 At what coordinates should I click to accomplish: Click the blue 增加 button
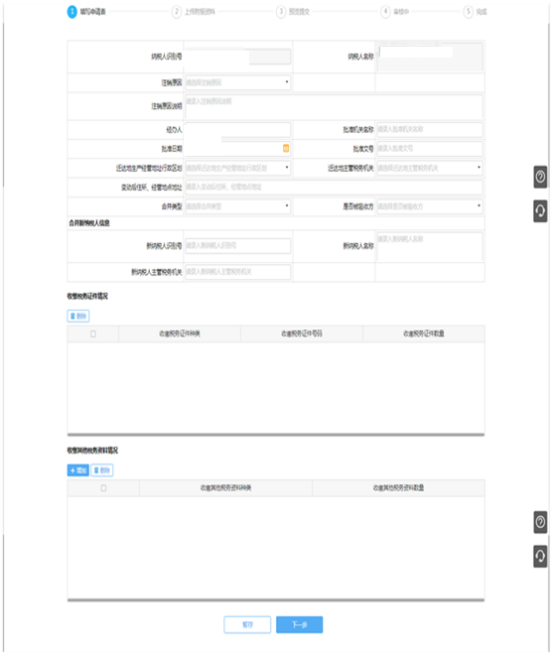click(78, 470)
